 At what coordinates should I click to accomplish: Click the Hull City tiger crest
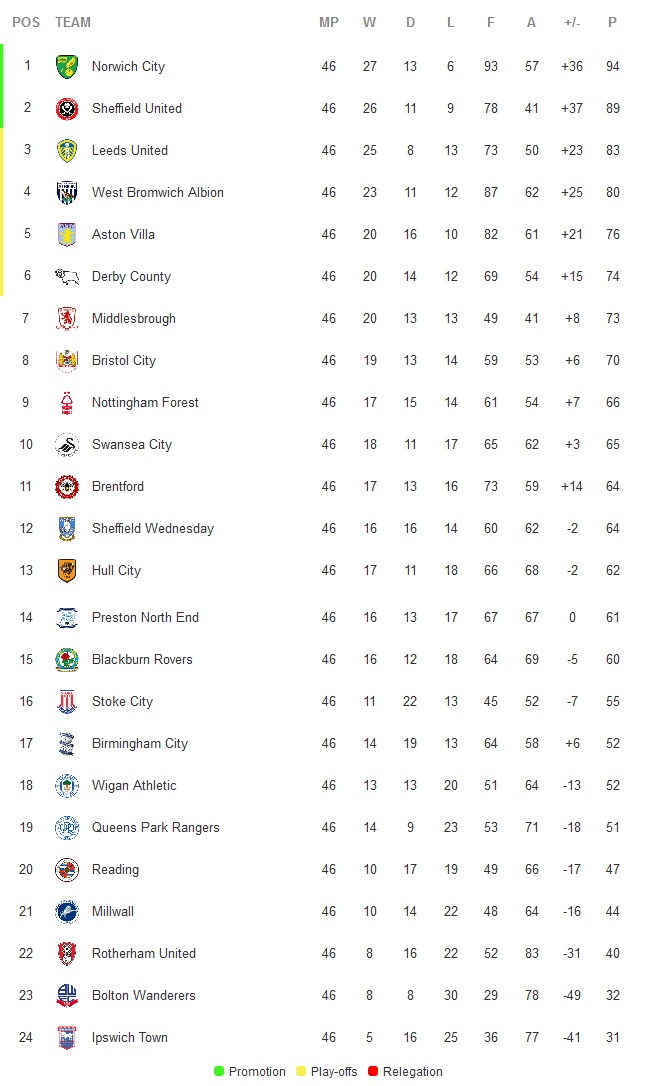pos(67,571)
